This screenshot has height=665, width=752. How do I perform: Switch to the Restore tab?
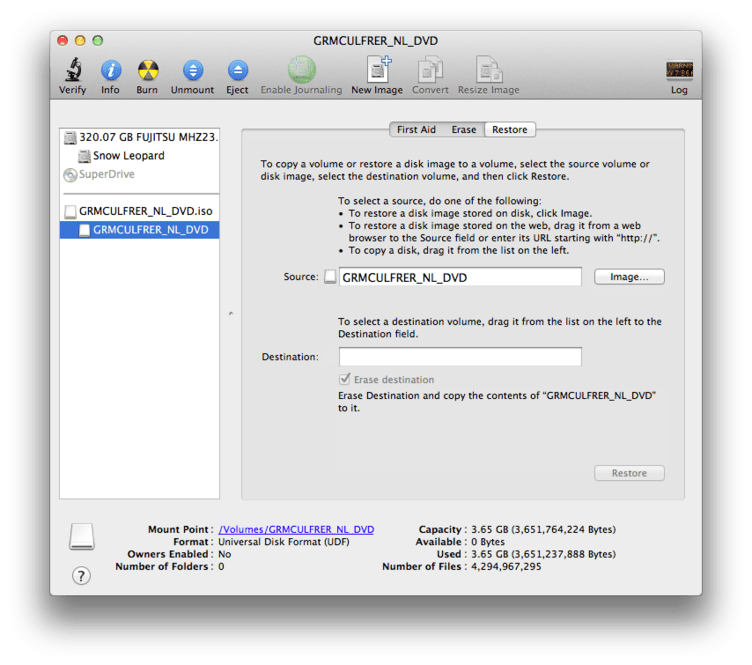[510, 129]
